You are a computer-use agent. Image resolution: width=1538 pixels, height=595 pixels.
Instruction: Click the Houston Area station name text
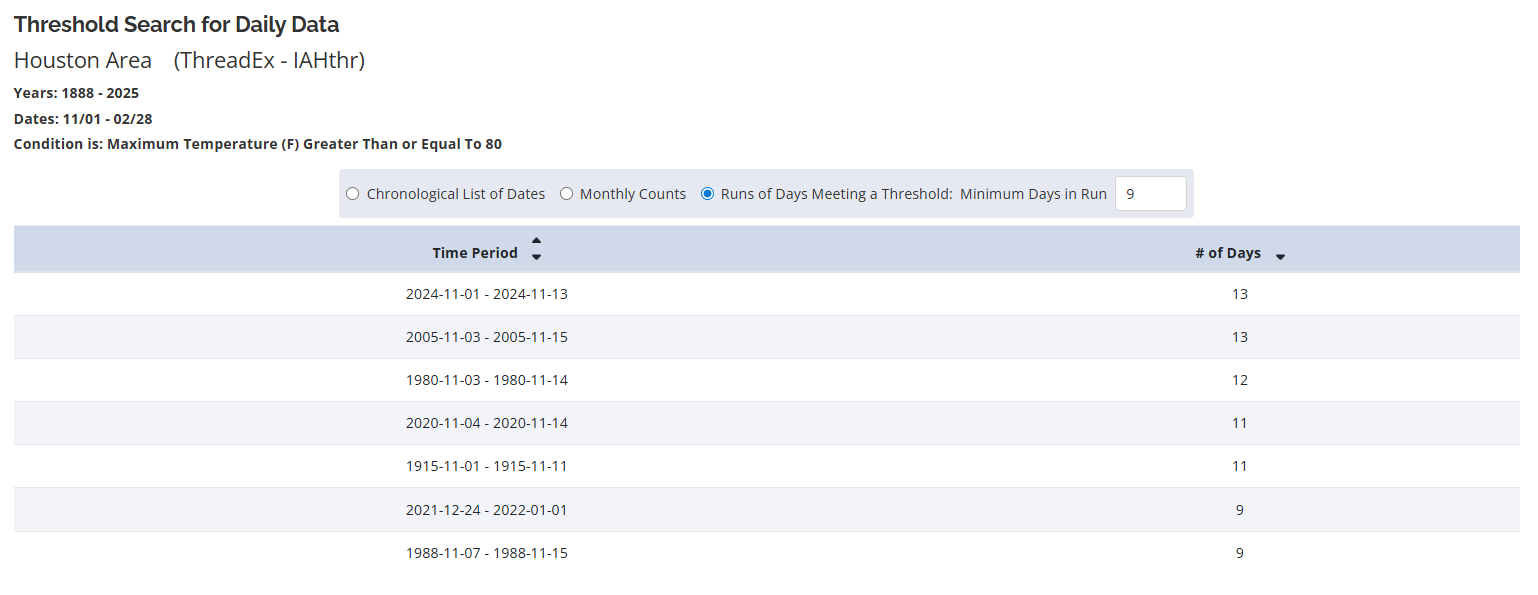point(83,61)
